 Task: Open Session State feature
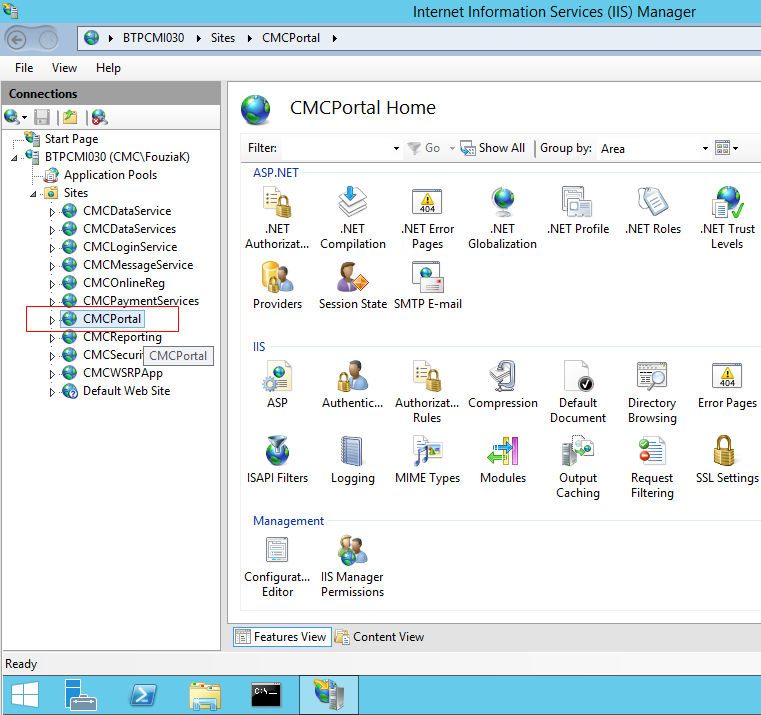pos(353,285)
